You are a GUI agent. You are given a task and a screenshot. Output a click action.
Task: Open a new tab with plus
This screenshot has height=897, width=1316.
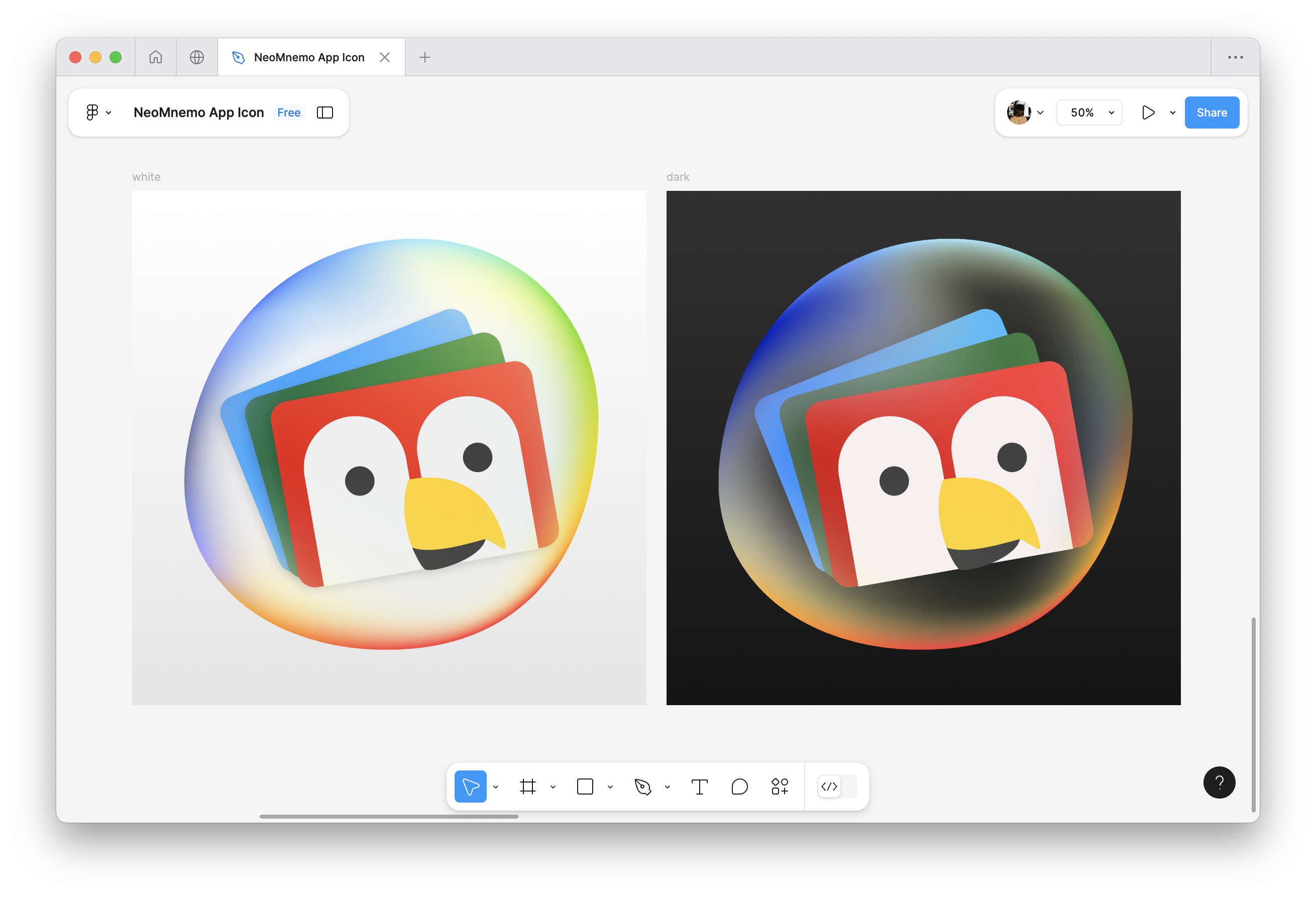point(425,57)
